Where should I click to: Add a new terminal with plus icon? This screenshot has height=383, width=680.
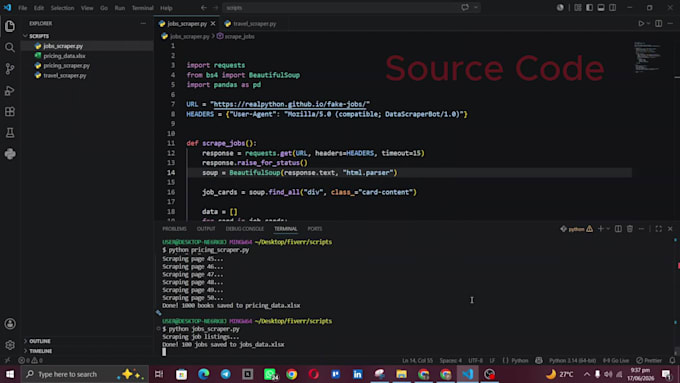(601, 229)
